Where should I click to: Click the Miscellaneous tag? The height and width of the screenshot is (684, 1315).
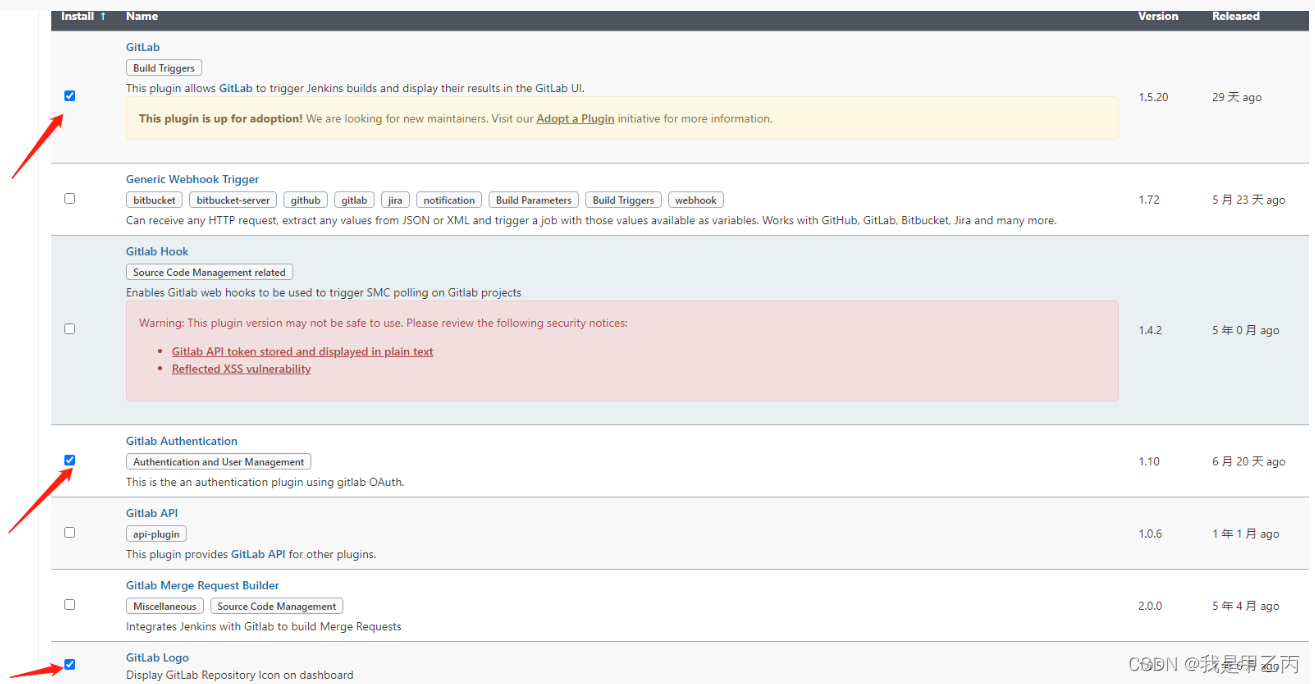(165, 606)
